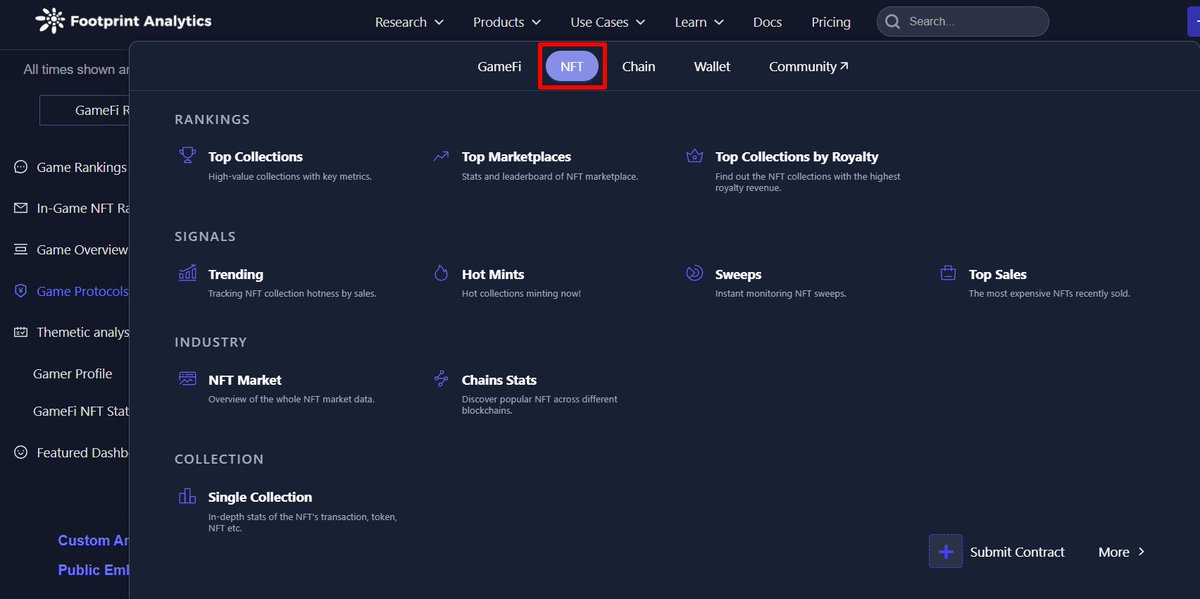Open Top Collections by Royalty crown icon
The width and height of the screenshot is (1200, 599).
click(695, 156)
